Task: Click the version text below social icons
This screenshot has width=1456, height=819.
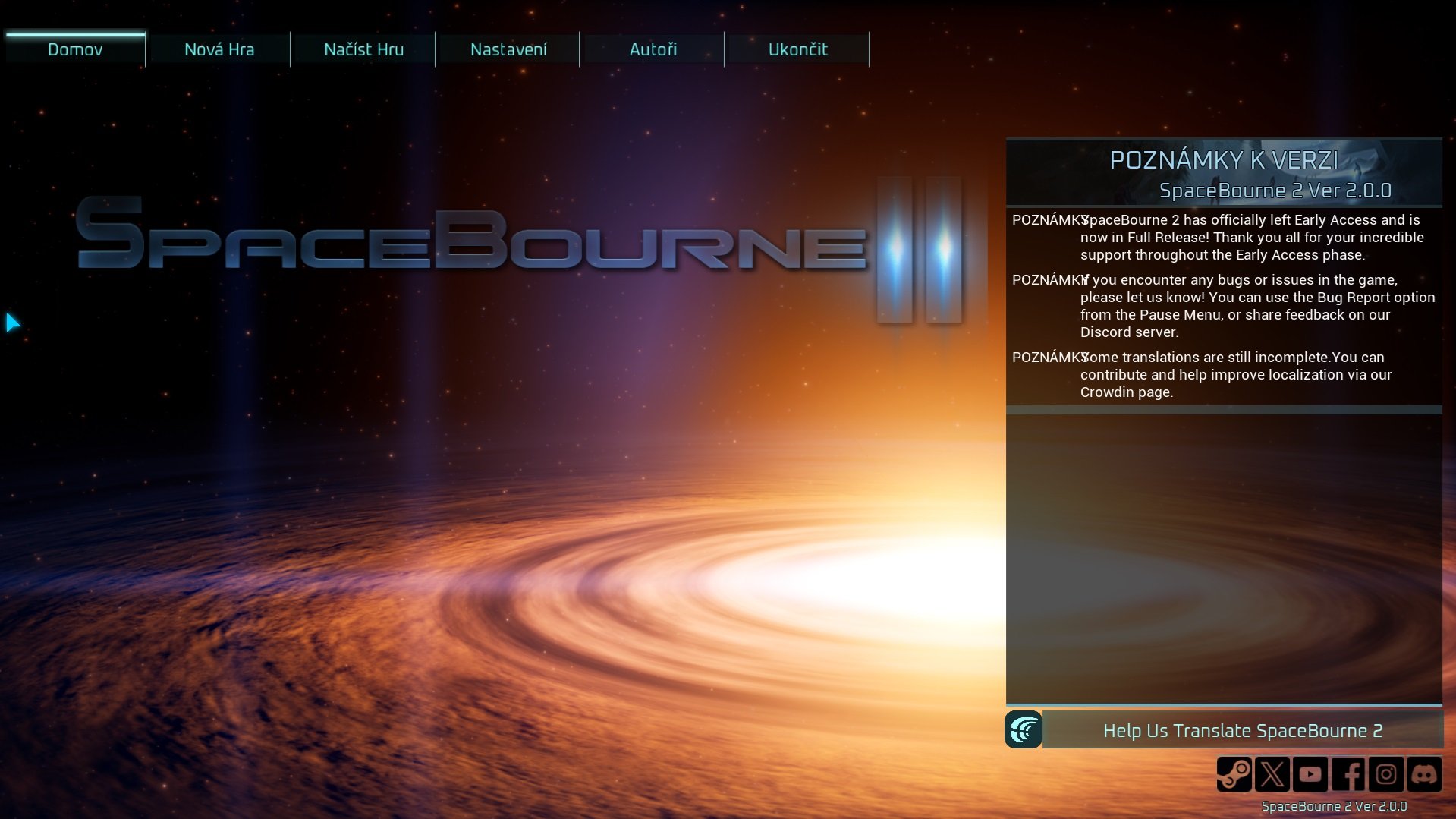Action: pos(1334,806)
